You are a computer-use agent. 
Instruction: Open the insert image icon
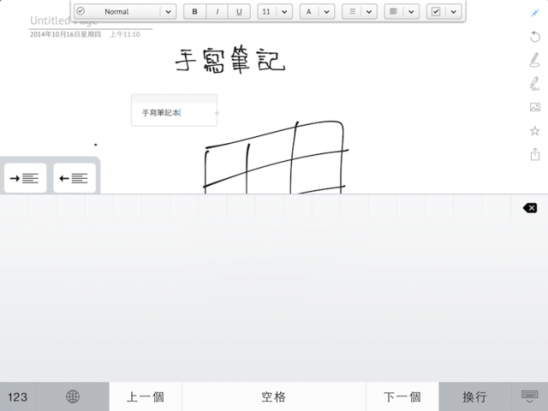coord(535,107)
